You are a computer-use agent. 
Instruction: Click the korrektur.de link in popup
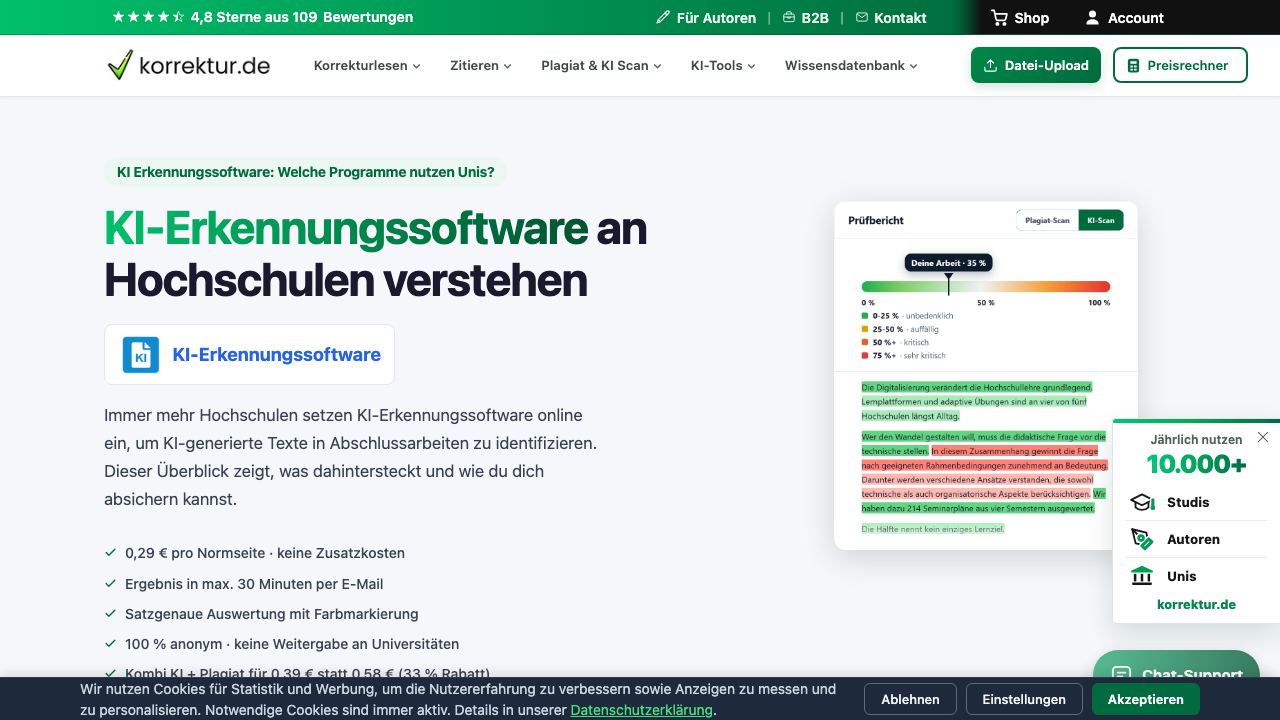click(x=1196, y=604)
